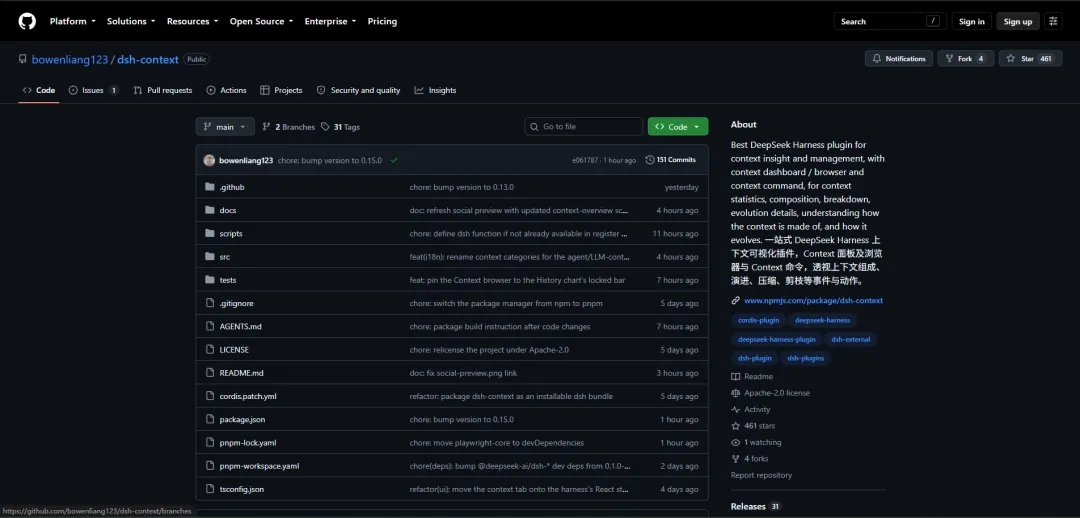Open the tests folder
This screenshot has height=518, width=1080.
(227, 280)
